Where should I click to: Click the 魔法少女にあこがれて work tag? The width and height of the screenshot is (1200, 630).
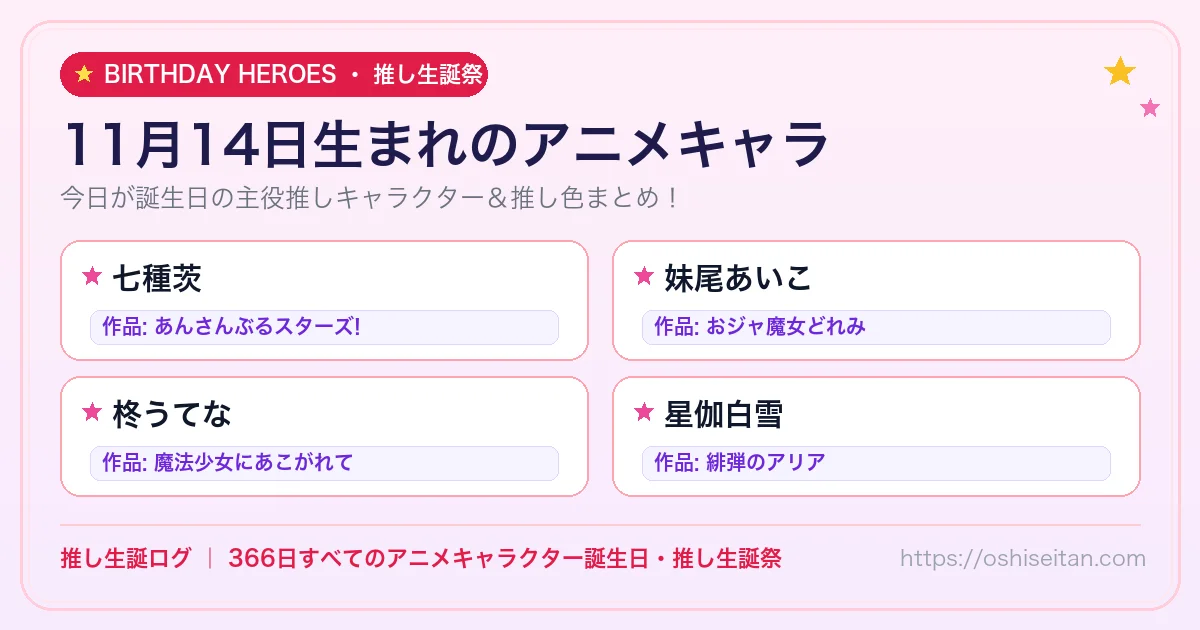click(324, 463)
